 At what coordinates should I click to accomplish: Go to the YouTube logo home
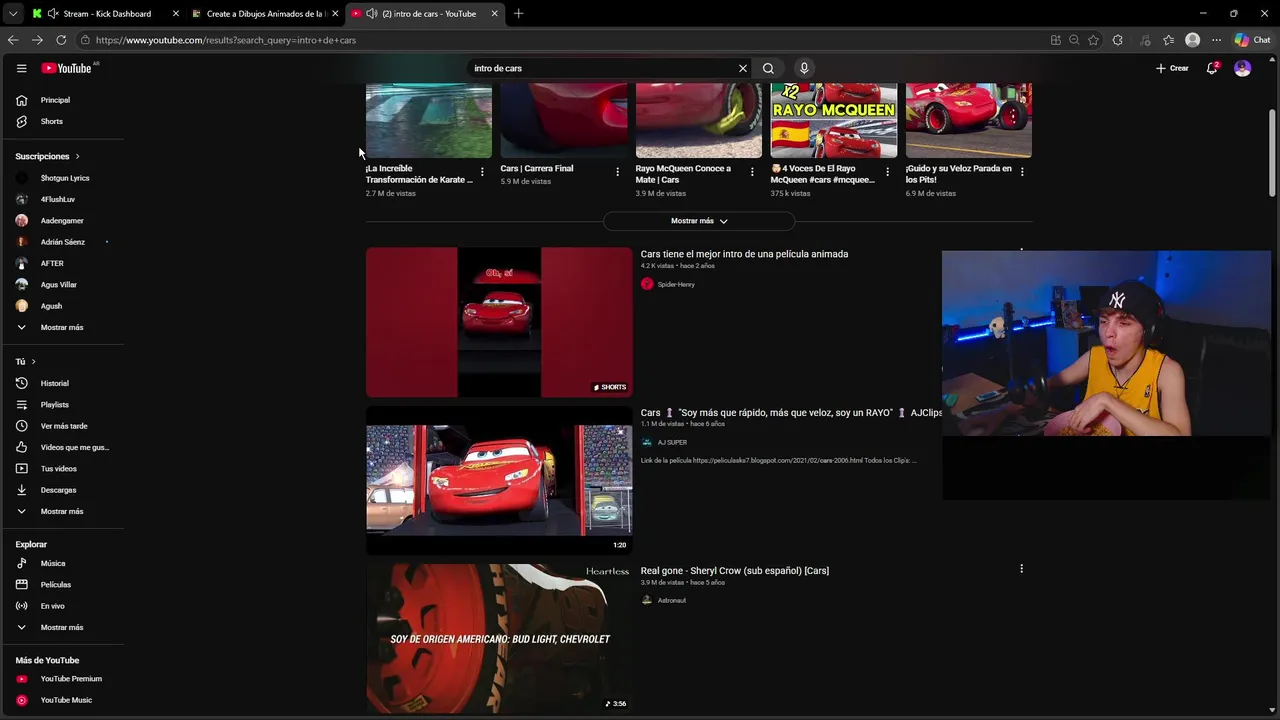[x=66, y=68]
